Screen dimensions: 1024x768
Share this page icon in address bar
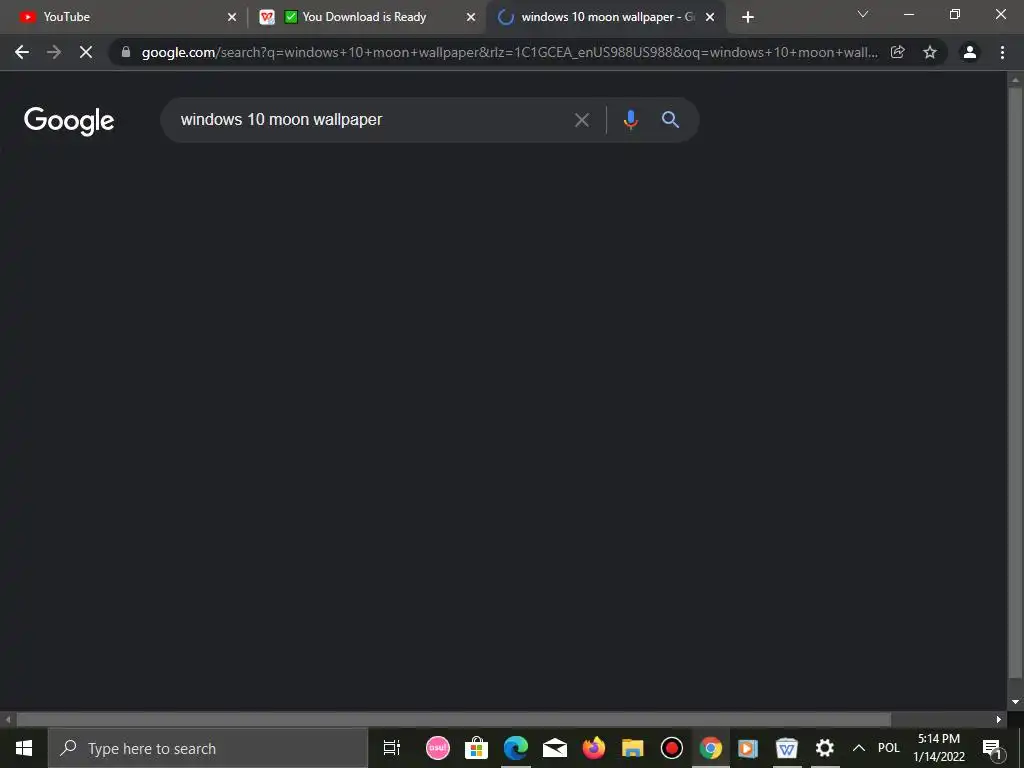coord(898,52)
